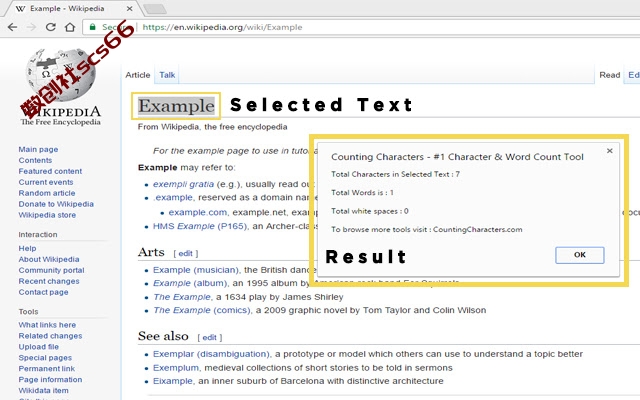
Task: Switch to the Talk tab
Action: (167, 75)
